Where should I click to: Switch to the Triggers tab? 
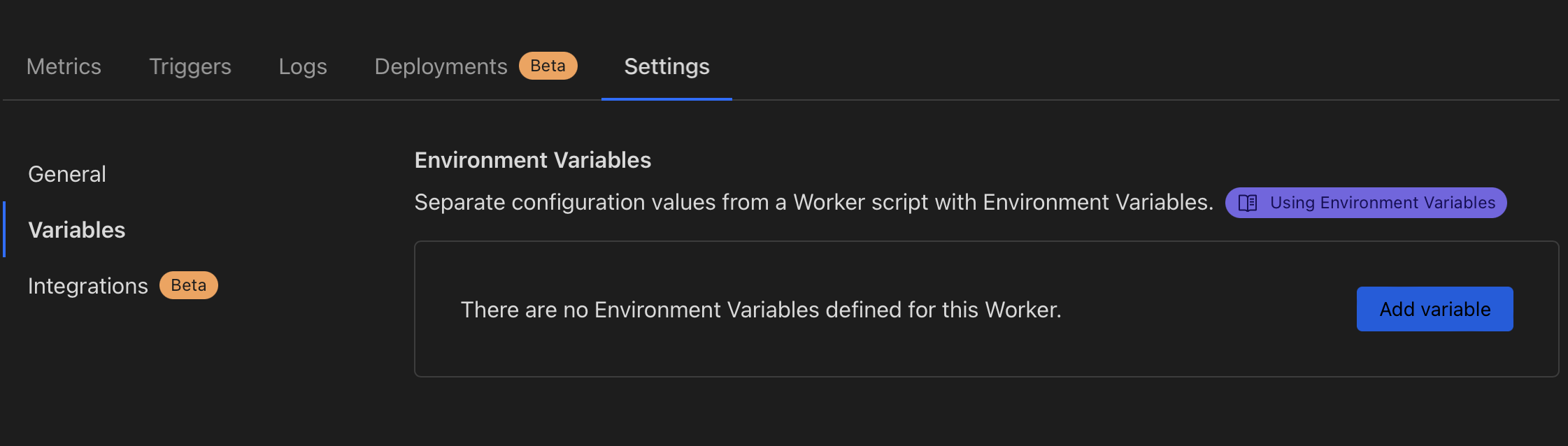190,66
